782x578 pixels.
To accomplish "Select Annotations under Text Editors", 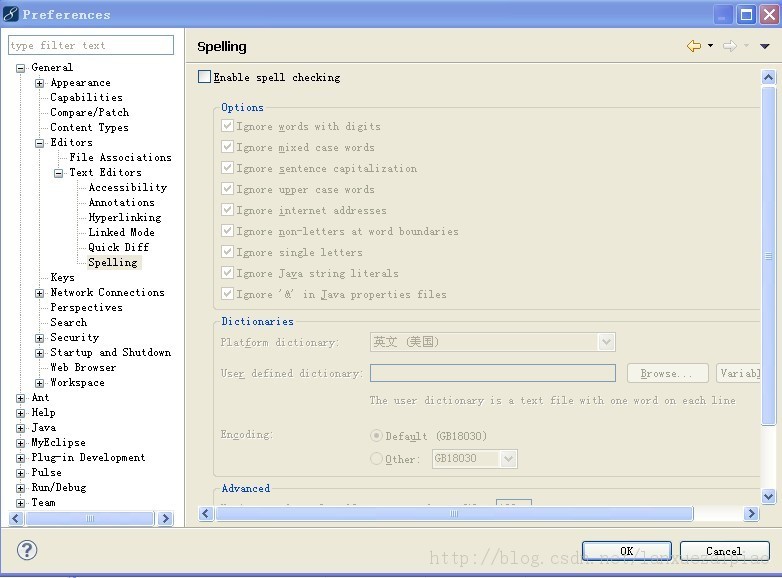I will [122, 202].
